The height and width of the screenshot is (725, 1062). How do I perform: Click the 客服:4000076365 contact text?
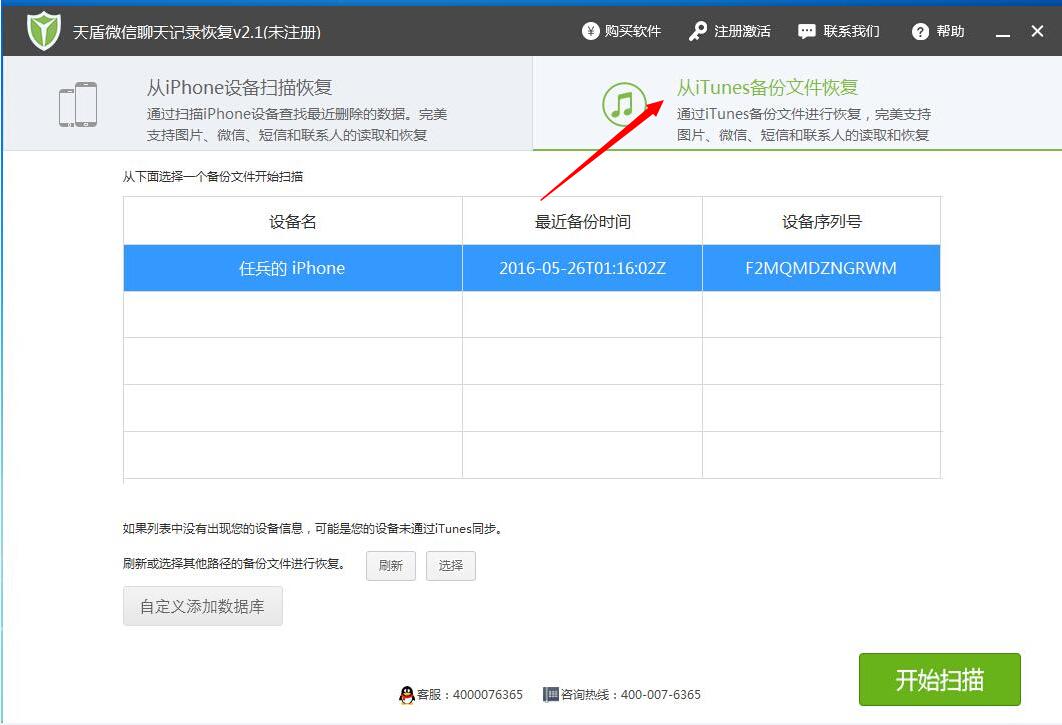click(462, 695)
